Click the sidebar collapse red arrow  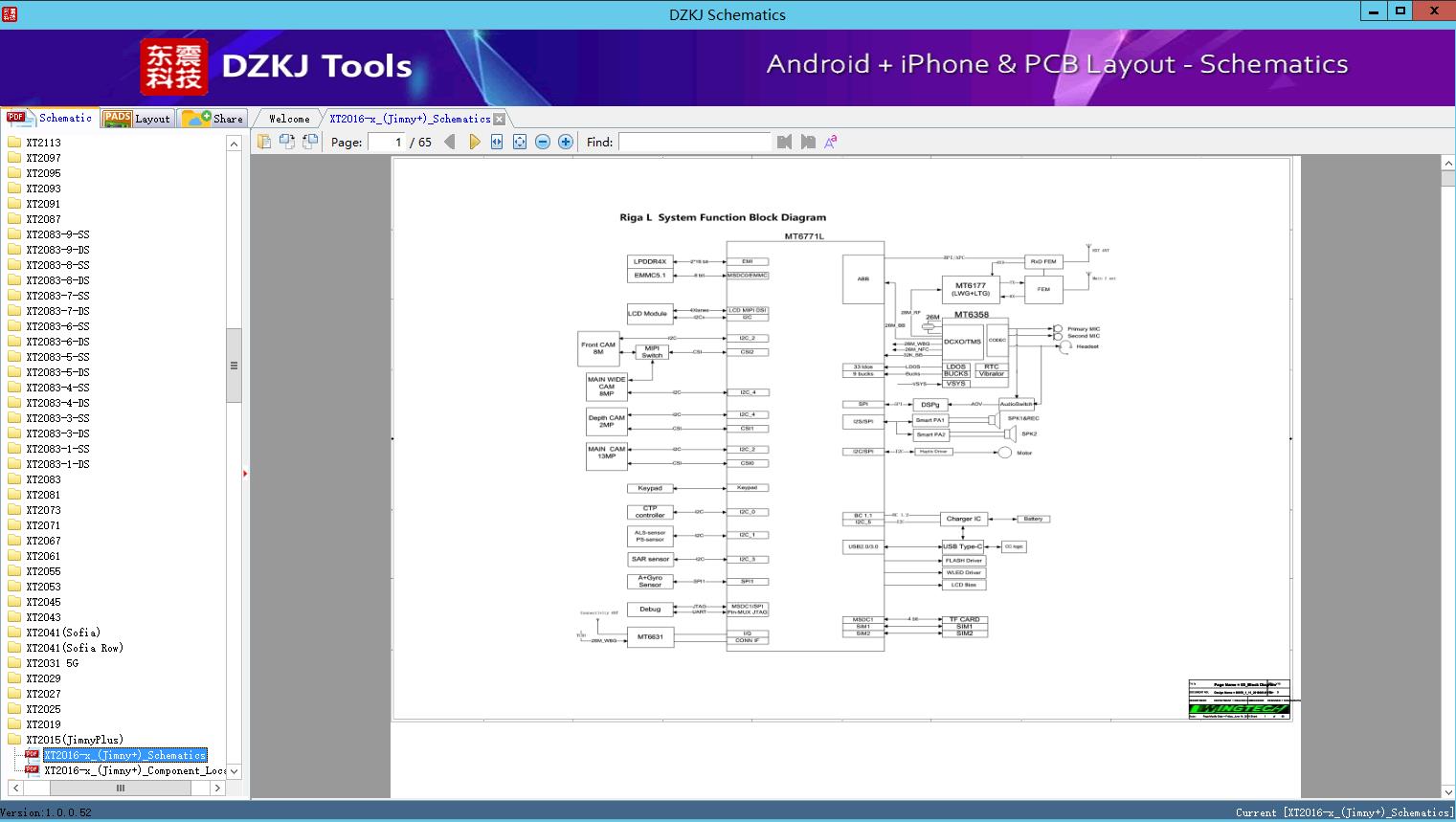(245, 474)
